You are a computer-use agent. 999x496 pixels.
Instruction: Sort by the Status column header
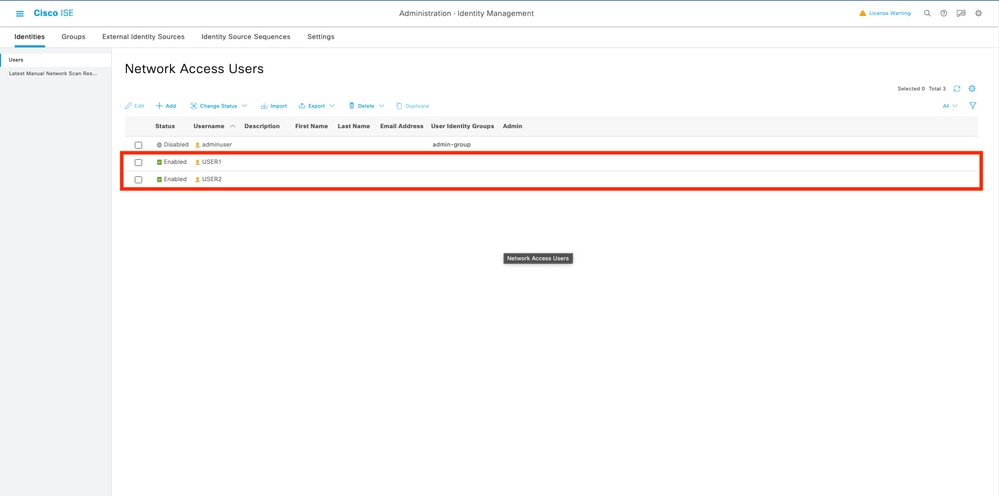(164, 126)
